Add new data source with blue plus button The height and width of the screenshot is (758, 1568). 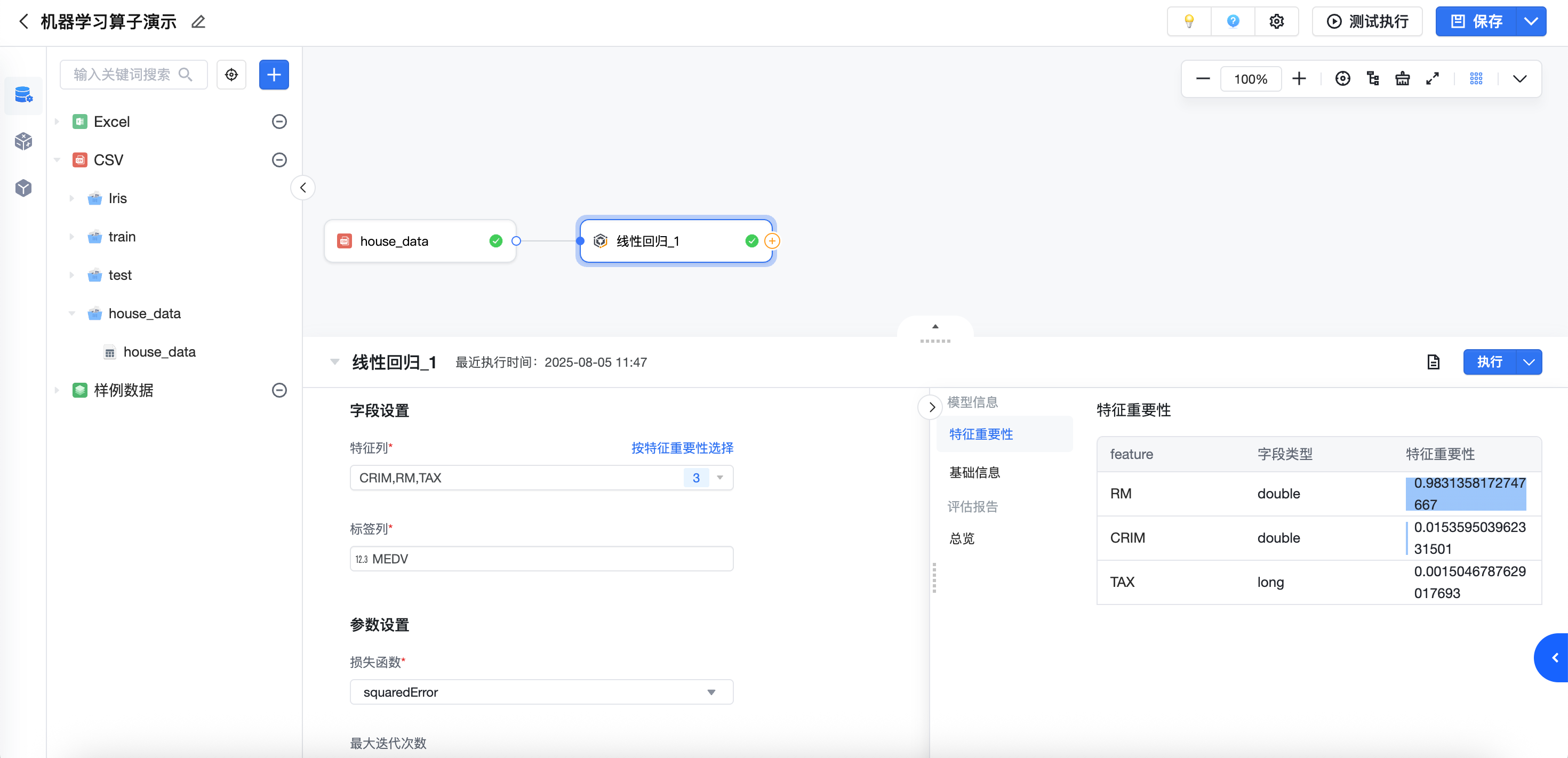tap(274, 75)
